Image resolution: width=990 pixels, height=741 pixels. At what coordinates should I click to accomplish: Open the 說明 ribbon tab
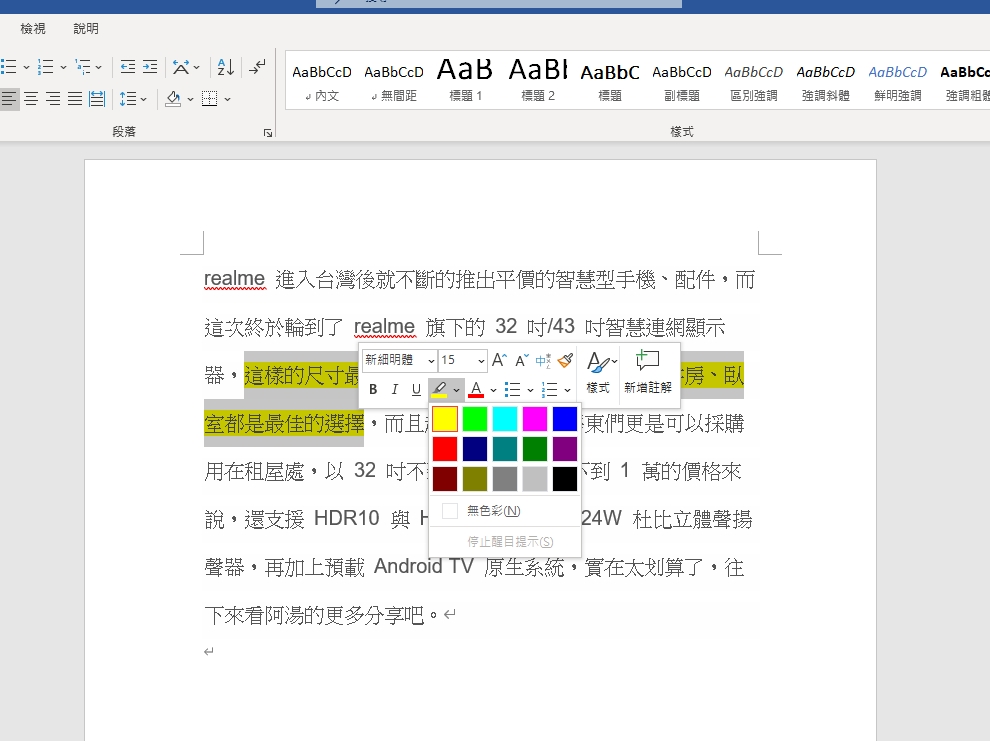tap(86, 29)
